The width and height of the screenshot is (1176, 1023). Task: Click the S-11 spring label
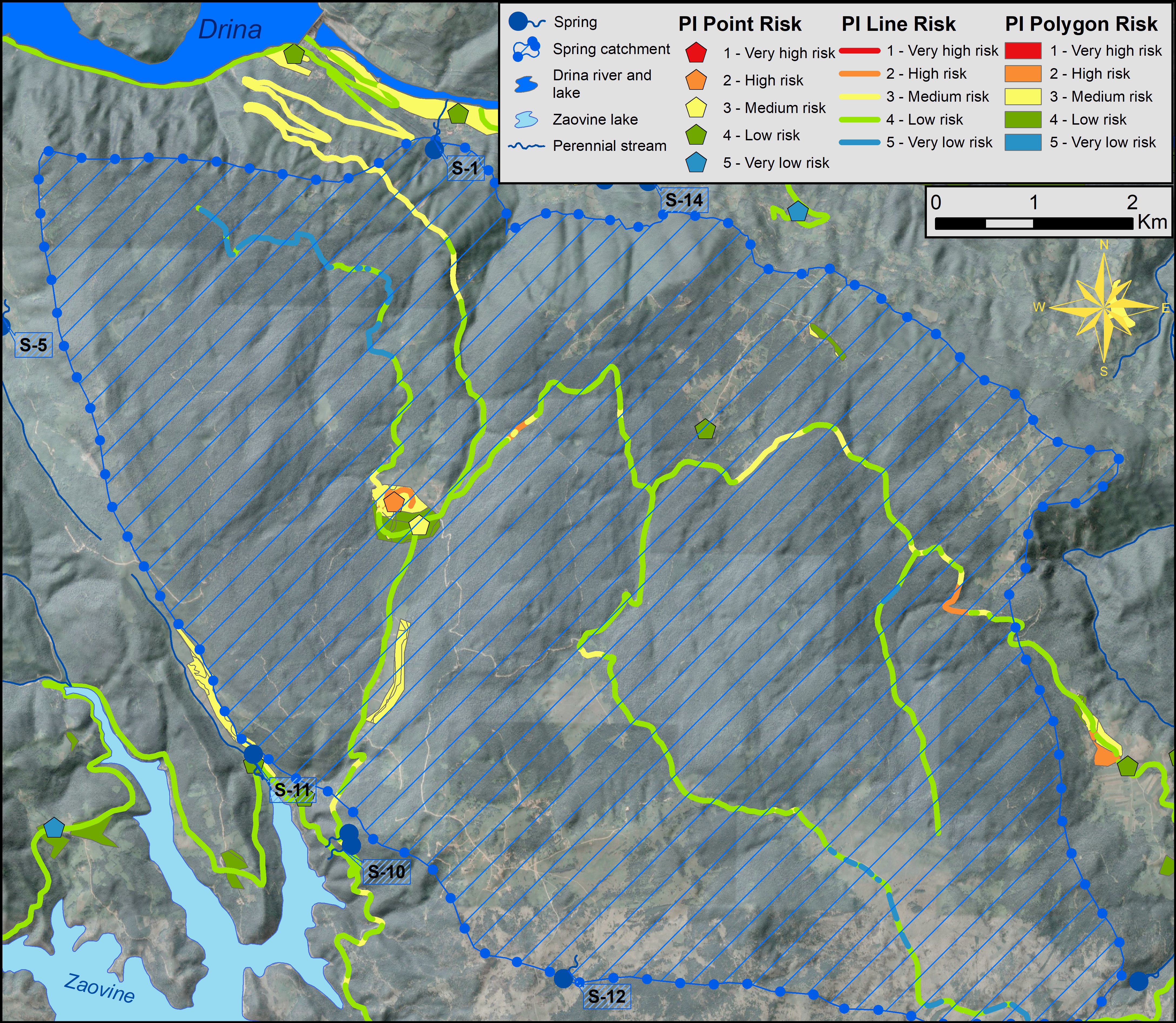293,789
